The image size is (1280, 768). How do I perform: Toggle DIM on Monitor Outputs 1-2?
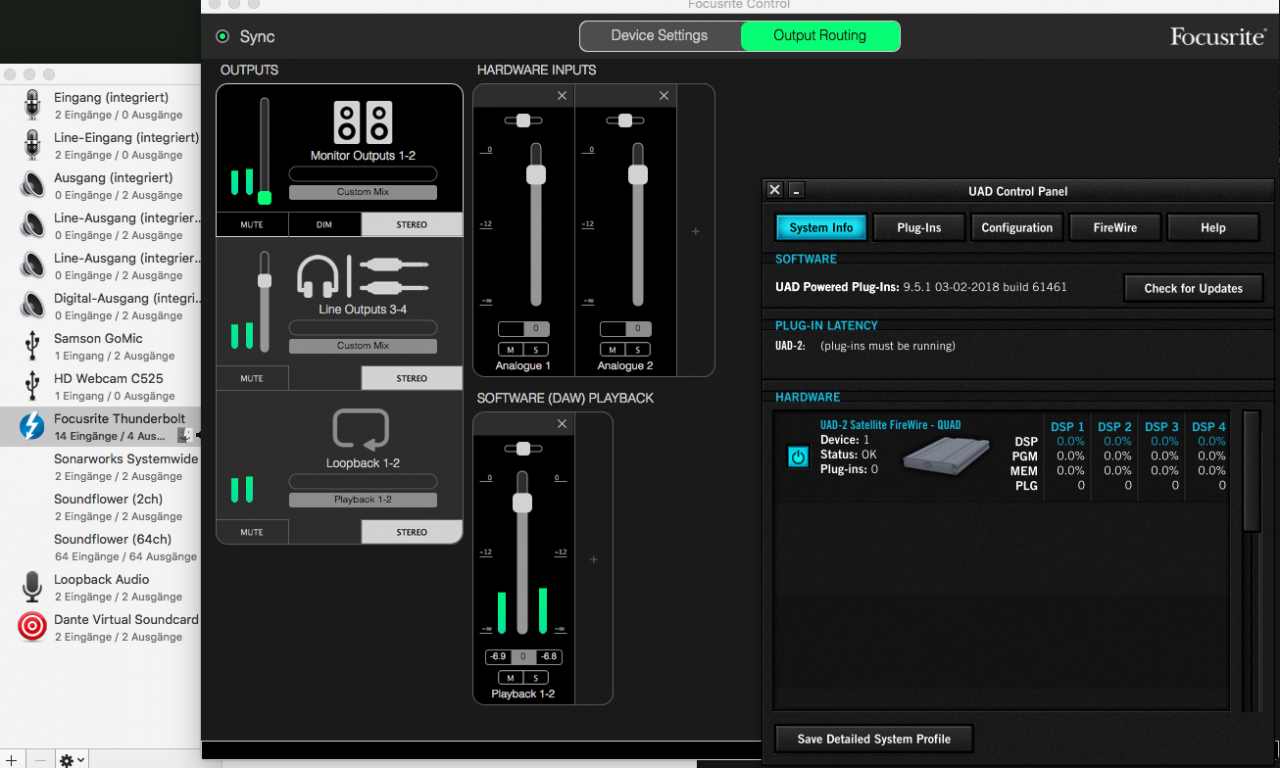(324, 224)
